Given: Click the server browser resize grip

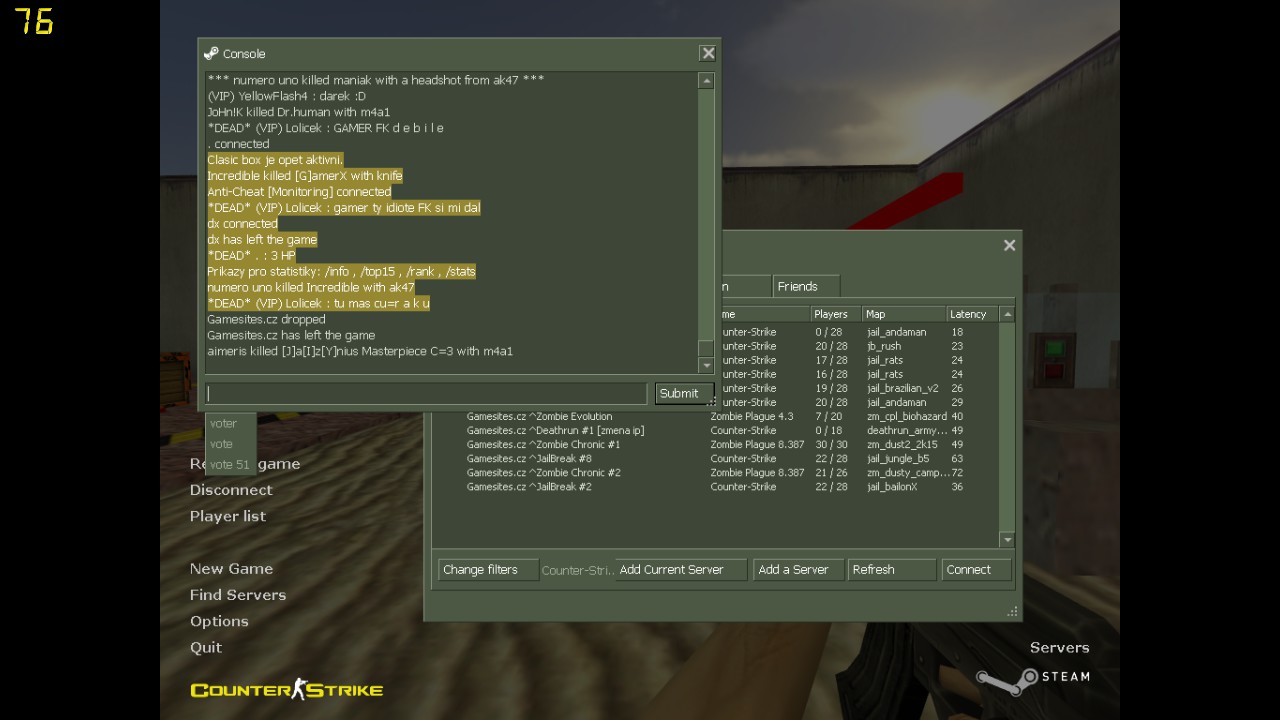Looking at the screenshot, I should point(1013,611).
